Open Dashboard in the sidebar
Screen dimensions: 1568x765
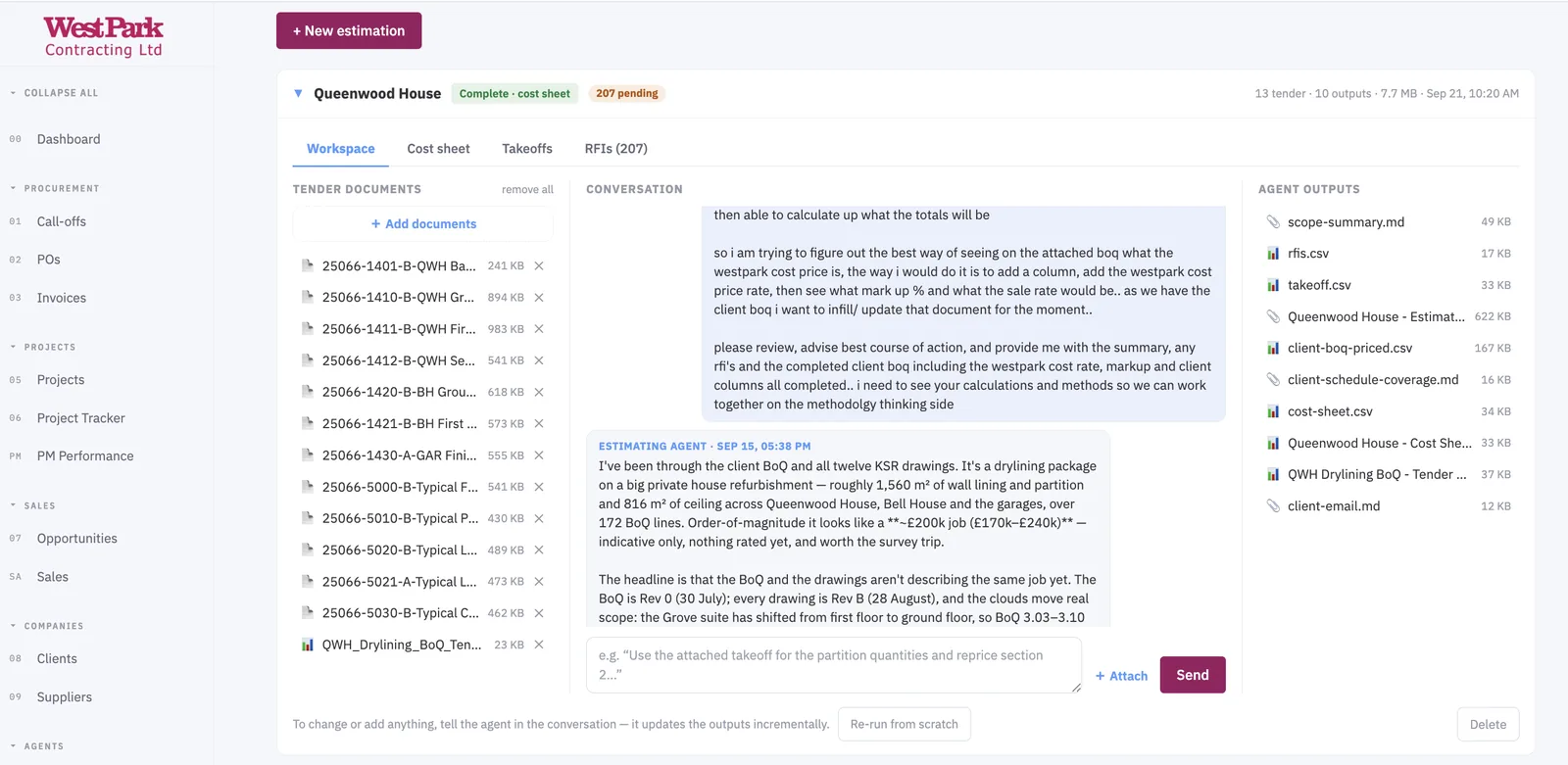tap(69, 139)
